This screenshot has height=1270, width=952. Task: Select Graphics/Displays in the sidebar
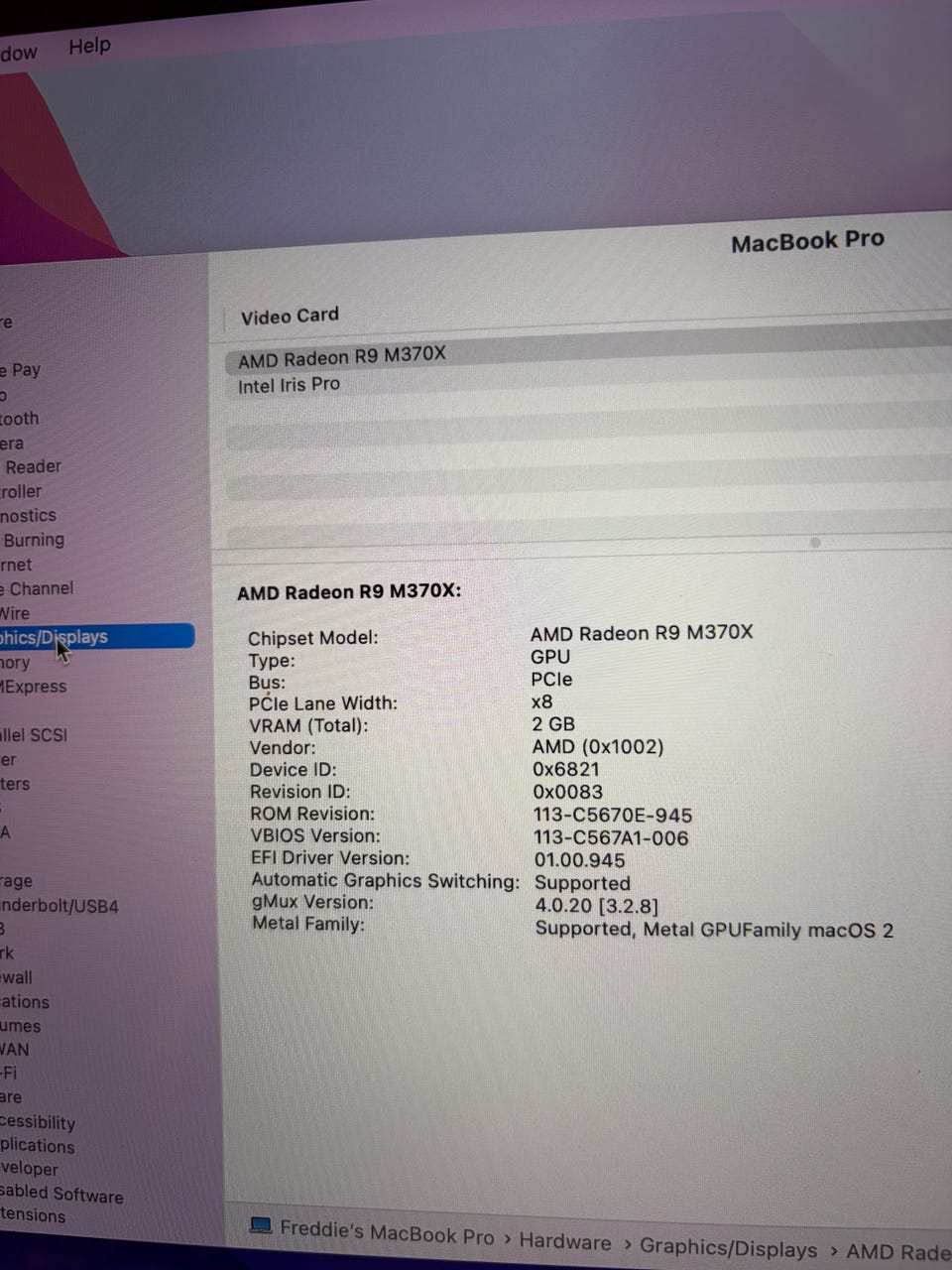point(96,636)
